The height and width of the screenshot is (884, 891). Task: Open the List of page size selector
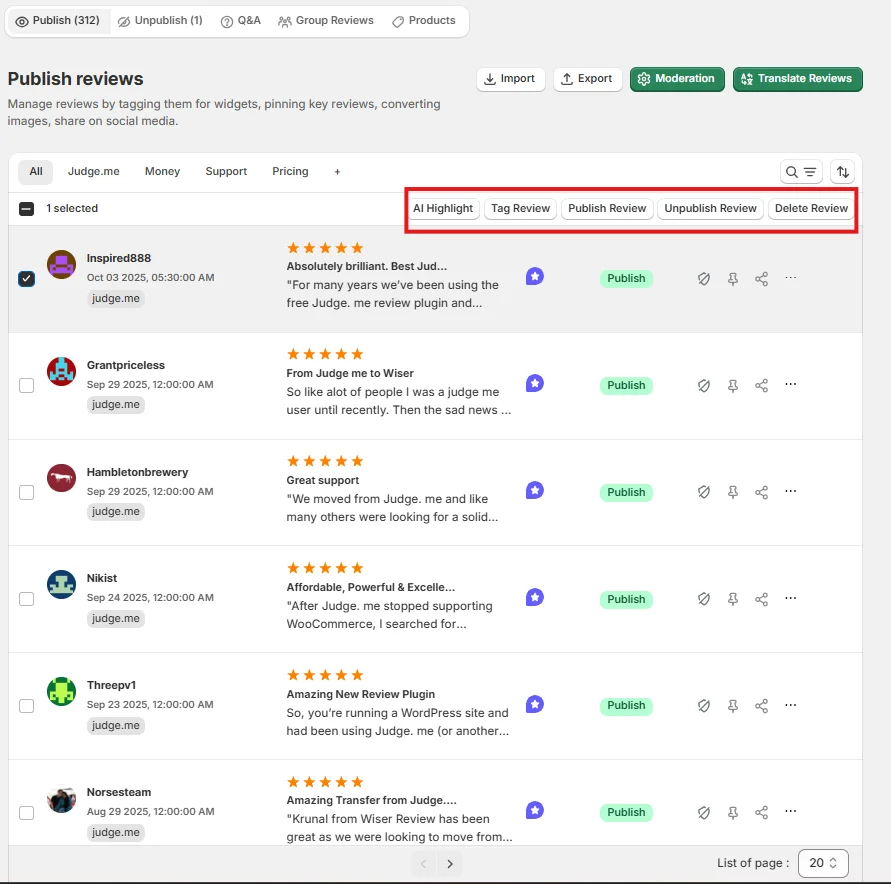tap(822, 862)
